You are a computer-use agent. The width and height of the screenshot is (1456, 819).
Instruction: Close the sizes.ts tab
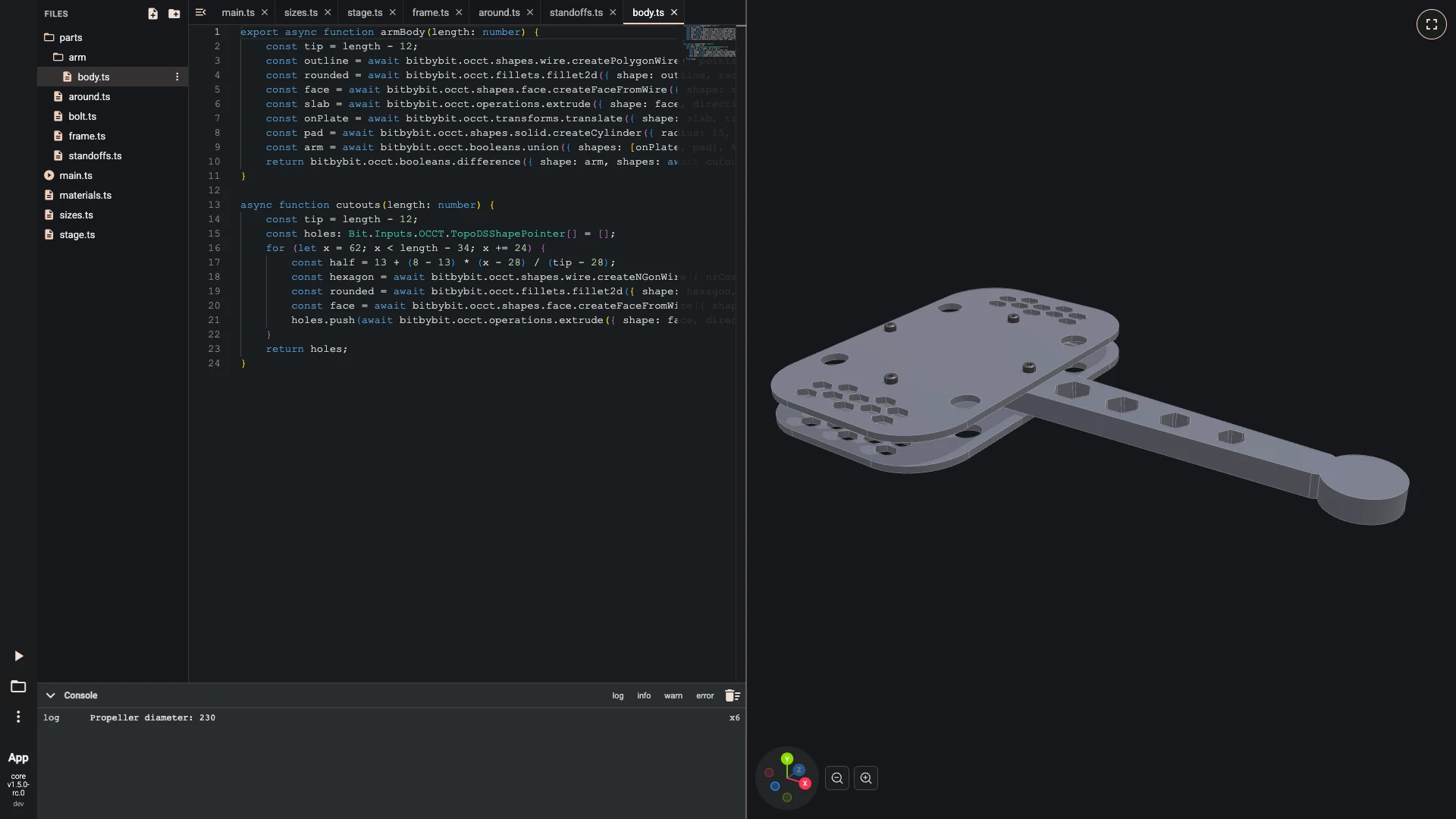(328, 13)
